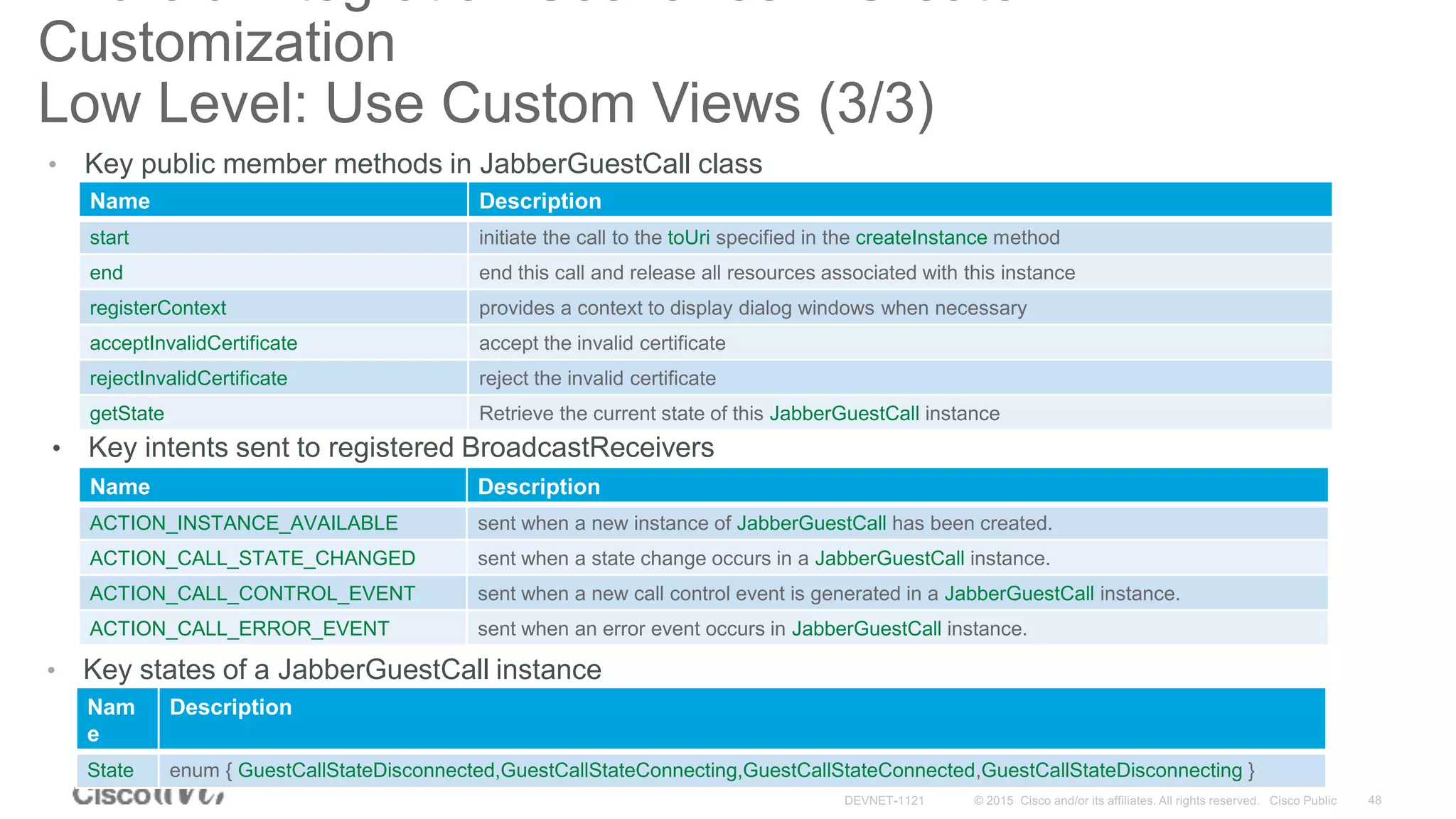Screen dimensions: 1456x819
Task: Click description 'initiate the call to the toUri'
Action: pos(769,237)
